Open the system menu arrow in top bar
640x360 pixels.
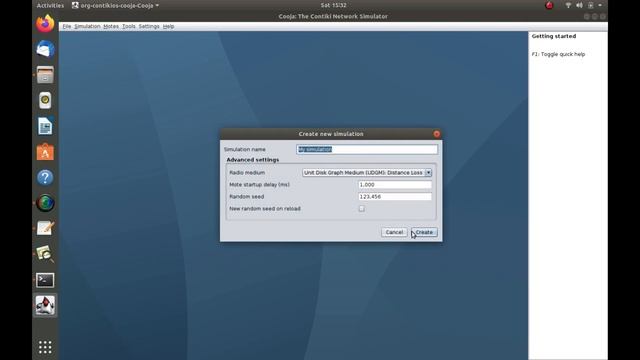coord(600,5)
